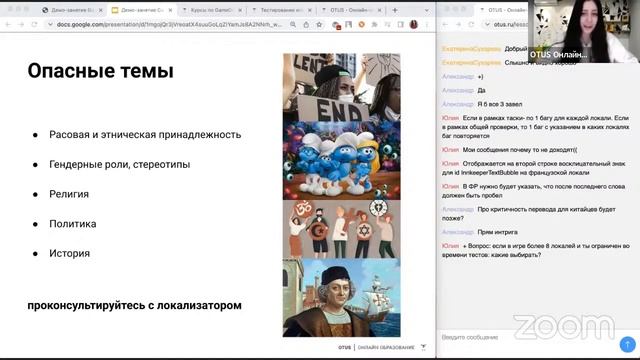Close the 'OTUS - Онлайн' tab in left window
The height and width of the screenshot is (360, 640).
(x=380, y=10)
